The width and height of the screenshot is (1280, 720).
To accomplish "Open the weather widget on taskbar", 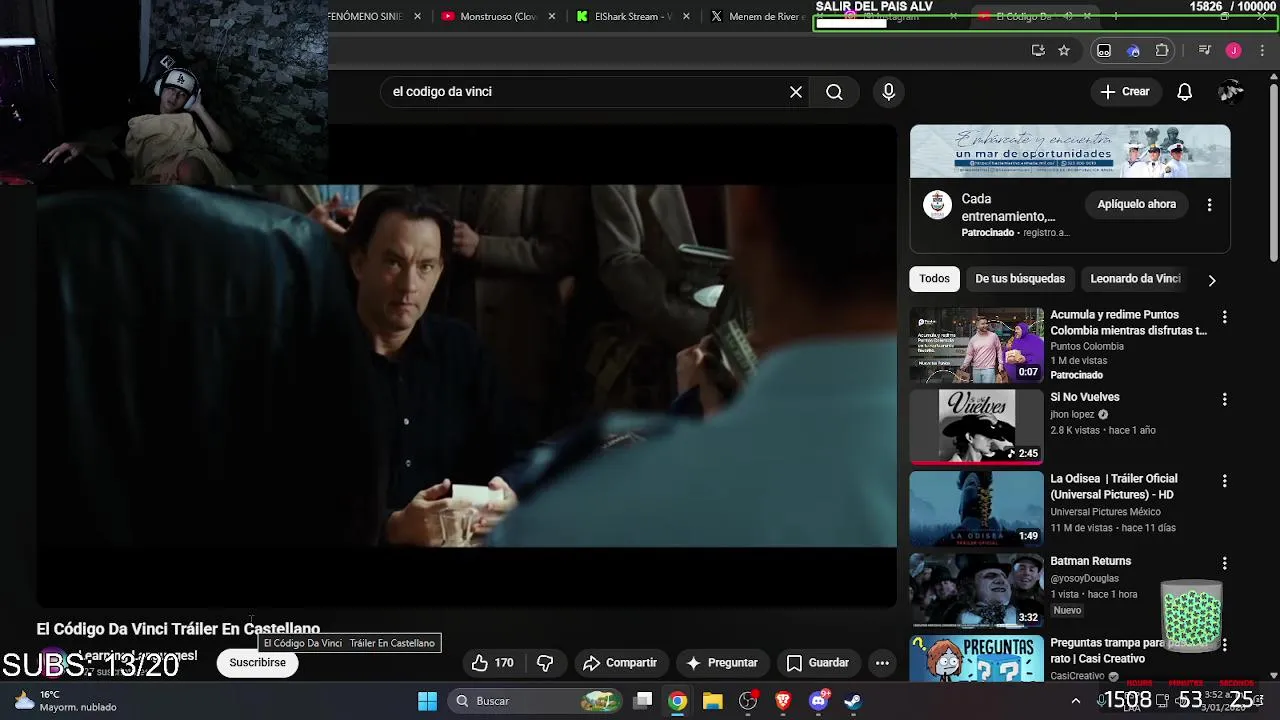I will 65,701.
